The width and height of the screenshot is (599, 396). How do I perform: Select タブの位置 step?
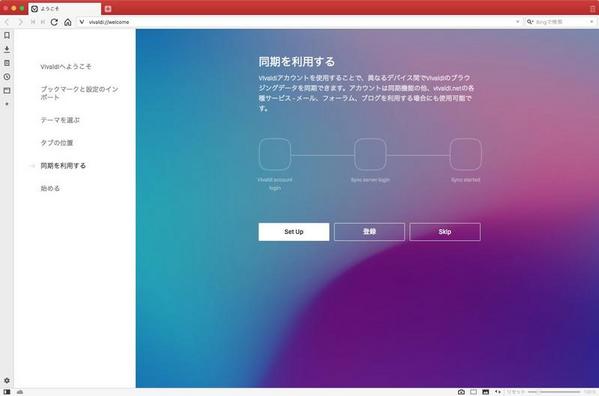pos(57,142)
